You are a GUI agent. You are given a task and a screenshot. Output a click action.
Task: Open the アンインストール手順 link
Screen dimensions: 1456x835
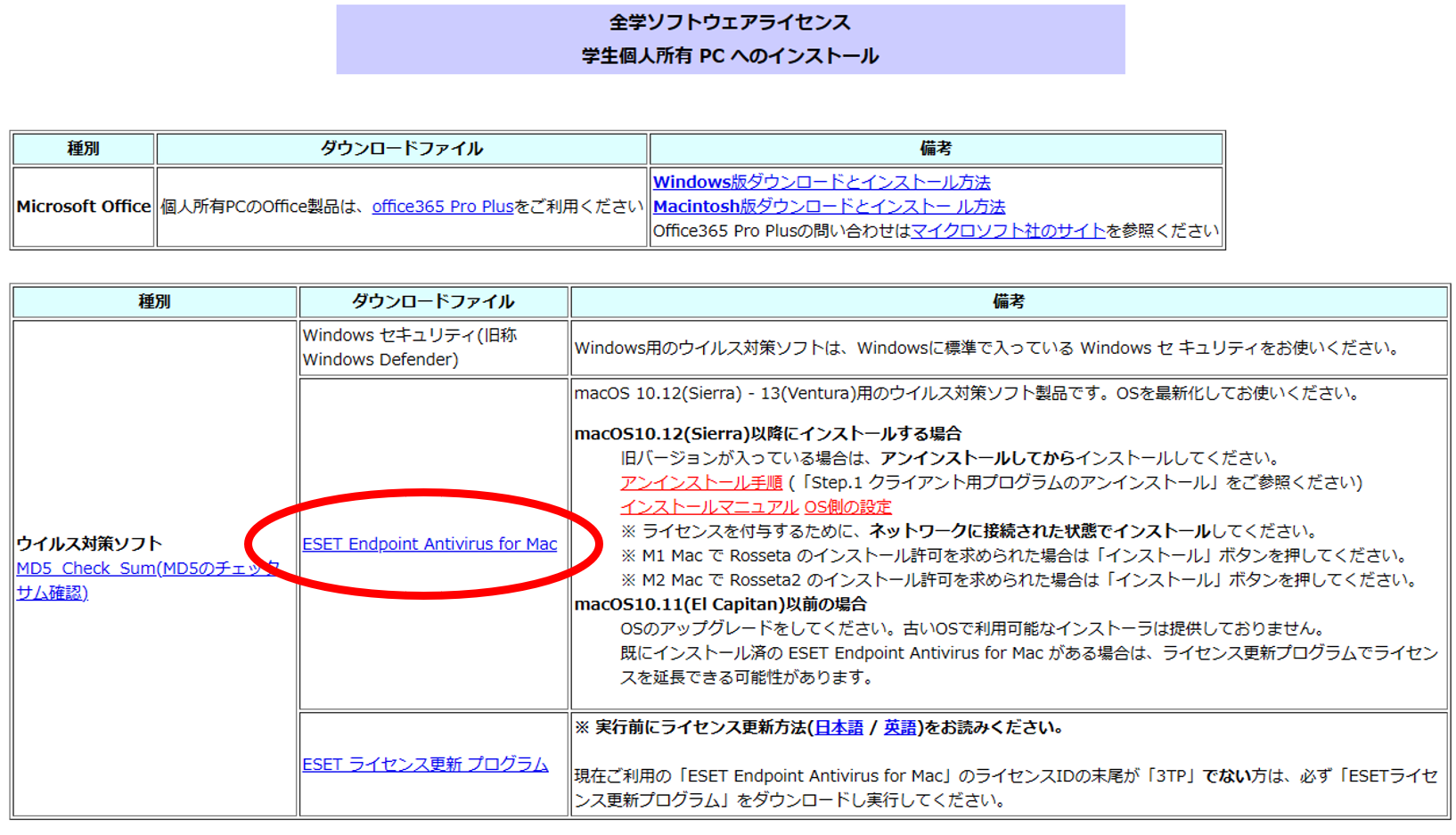coord(701,482)
